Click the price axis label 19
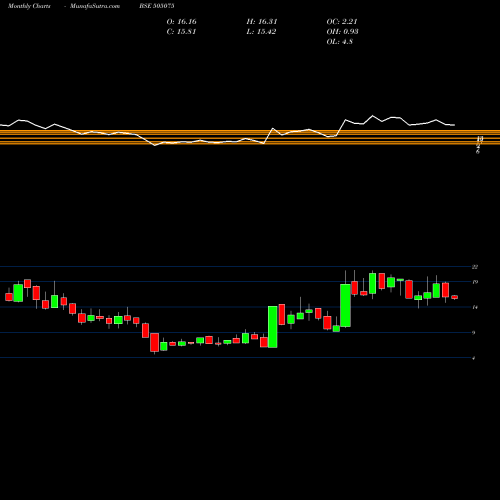The image size is (500, 500). tap(475, 282)
